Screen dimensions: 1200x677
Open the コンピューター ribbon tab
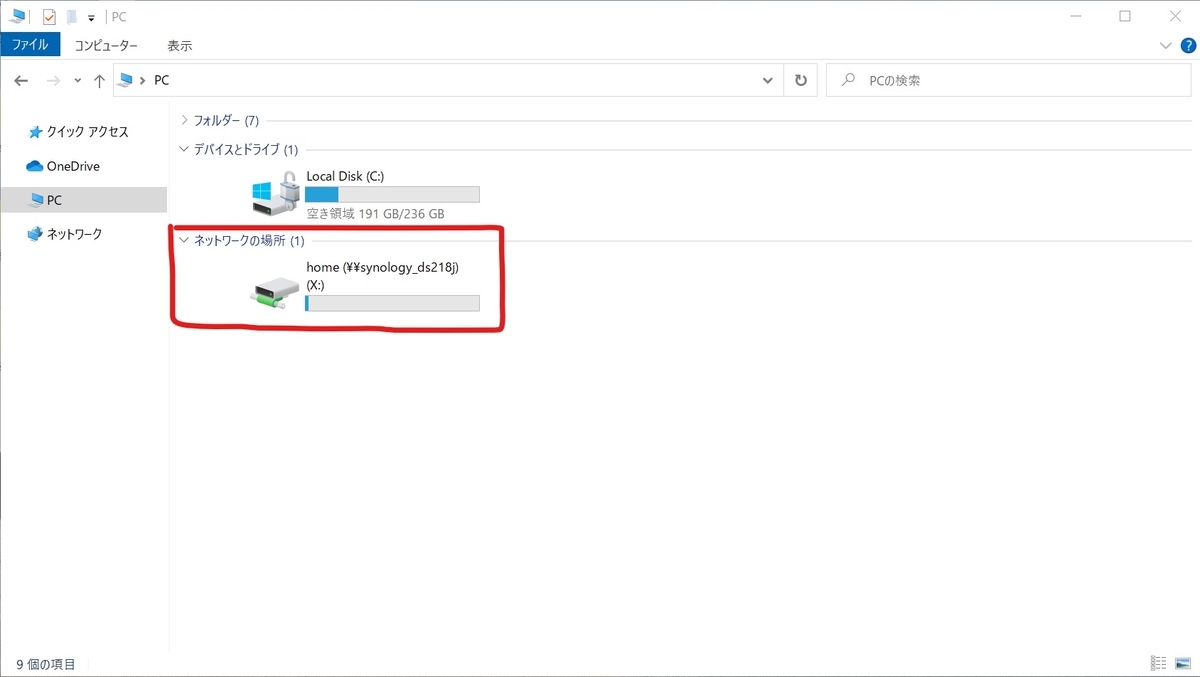[106, 46]
